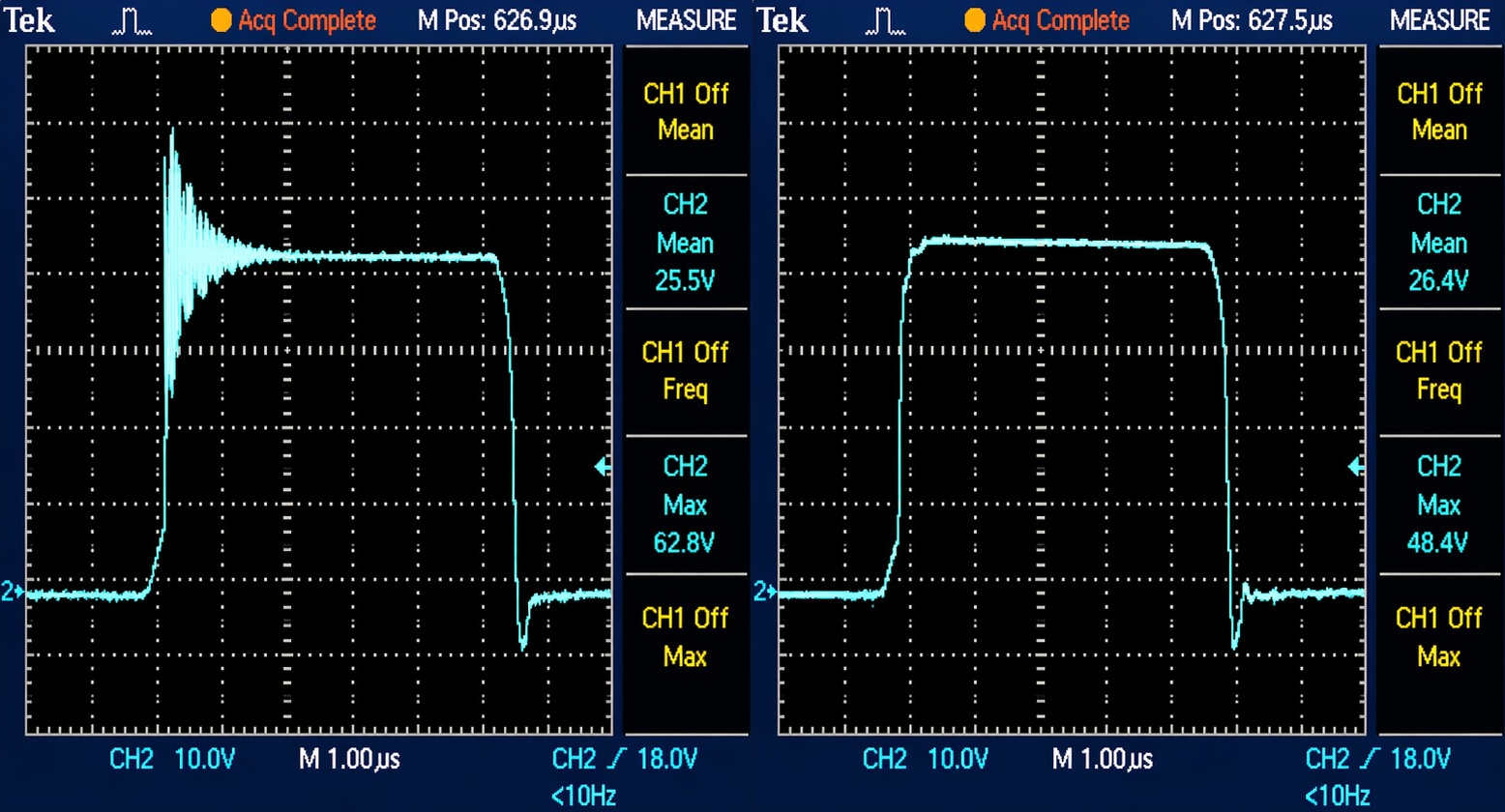Click trigger level arrow on right graticule edge

pos(1356,468)
